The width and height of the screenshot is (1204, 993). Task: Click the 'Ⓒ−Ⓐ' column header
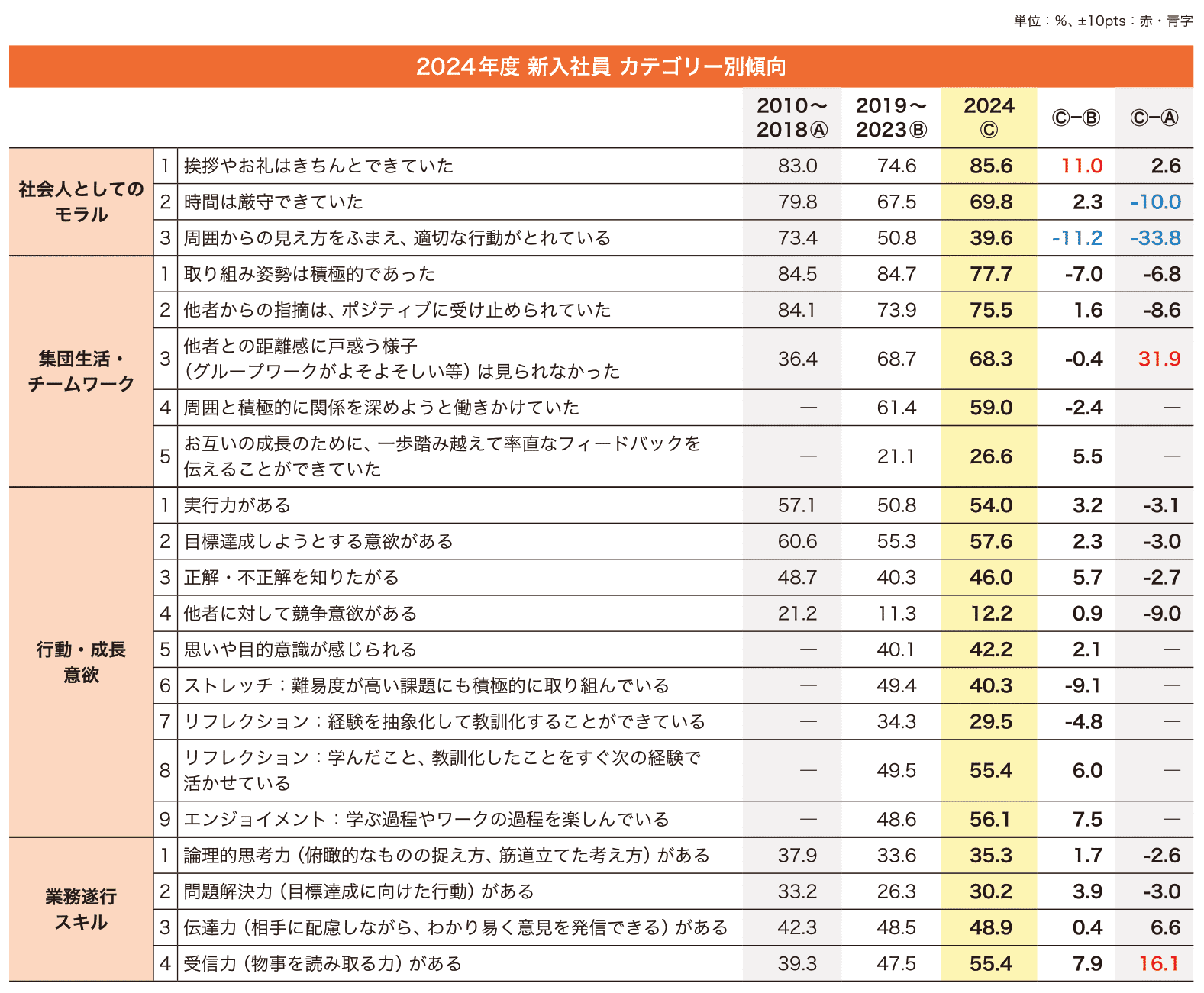1154,118
